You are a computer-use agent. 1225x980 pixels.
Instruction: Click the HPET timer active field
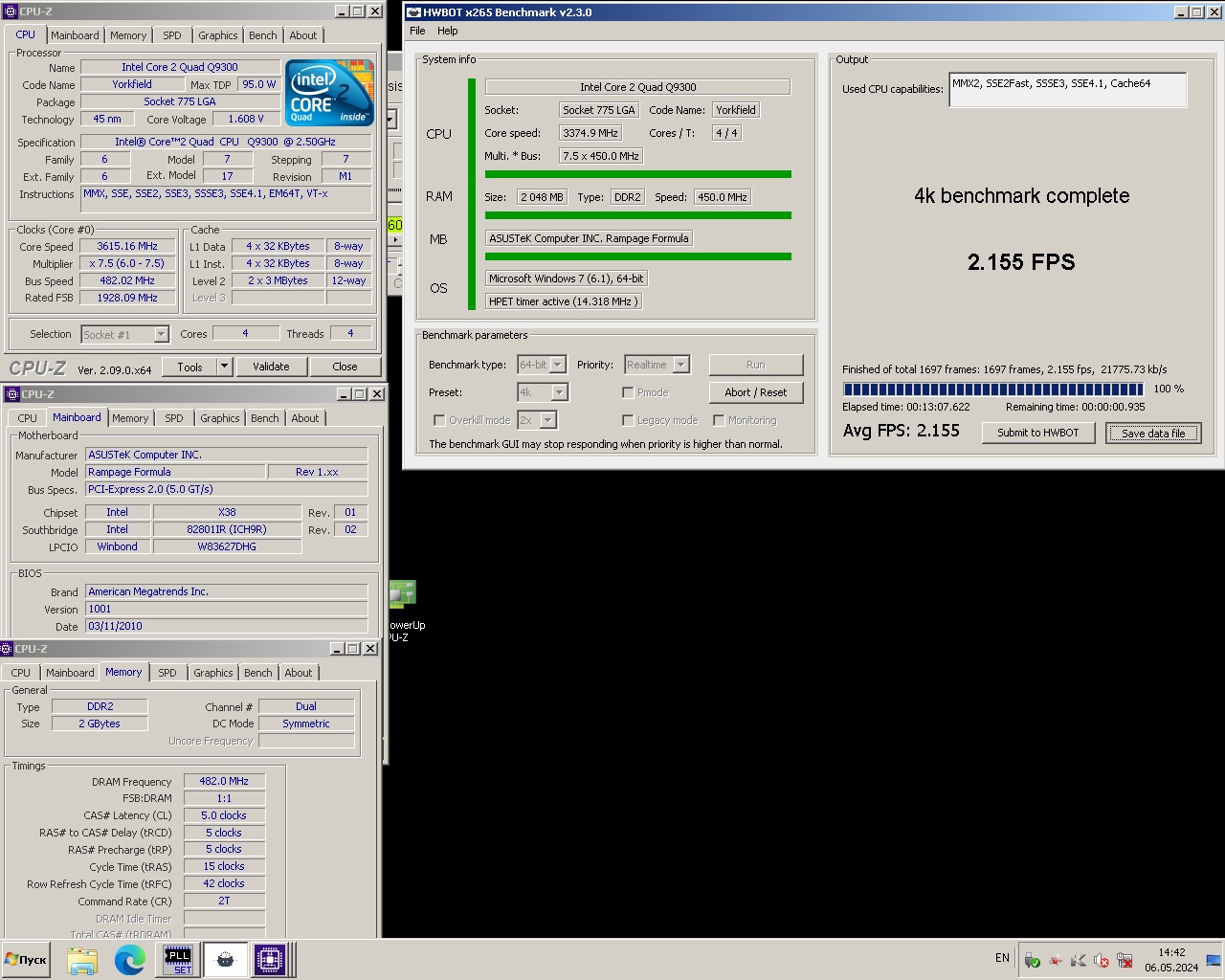click(564, 301)
